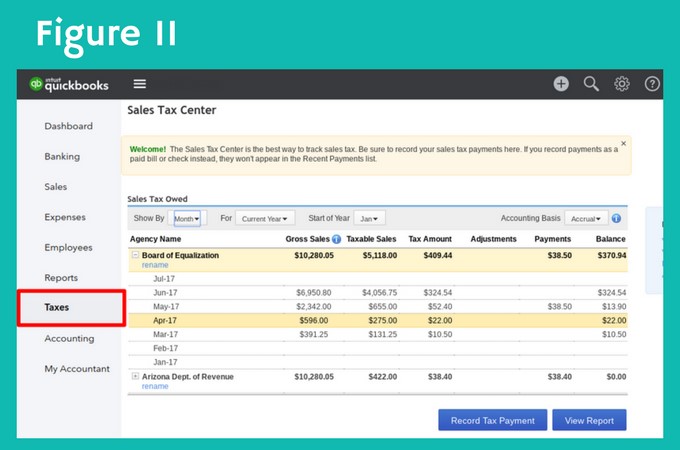Click rename under Board of Equalization
The height and width of the screenshot is (450, 680).
pyautogui.click(x=155, y=265)
